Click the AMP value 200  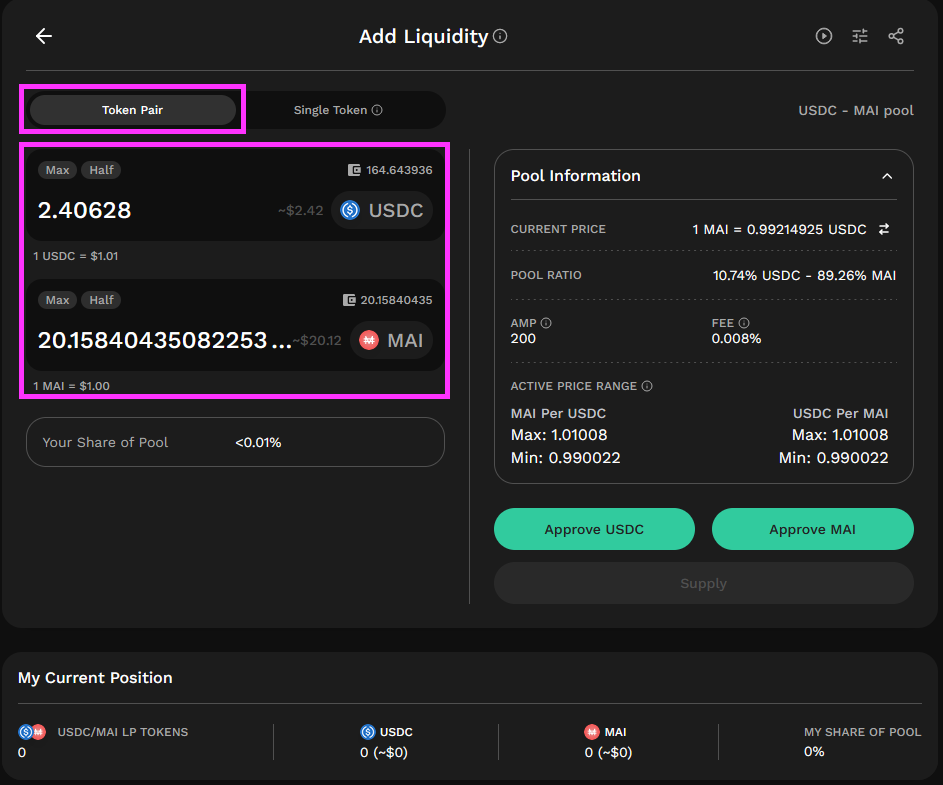click(x=523, y=339)
